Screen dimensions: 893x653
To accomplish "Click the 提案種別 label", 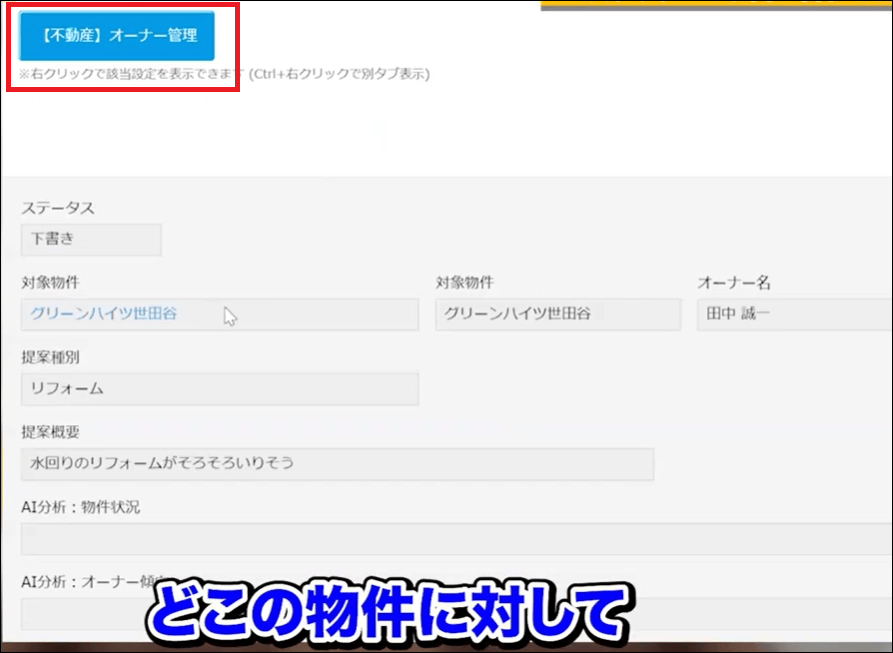I will pos(44,357).
